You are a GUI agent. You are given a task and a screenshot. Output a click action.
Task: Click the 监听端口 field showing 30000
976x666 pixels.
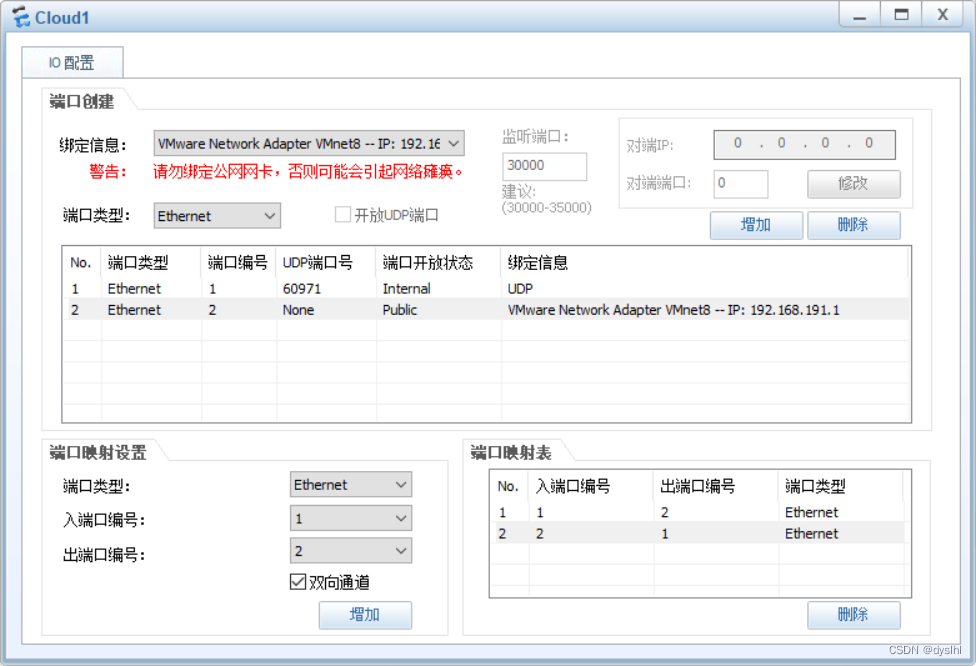tap(544, 166)
